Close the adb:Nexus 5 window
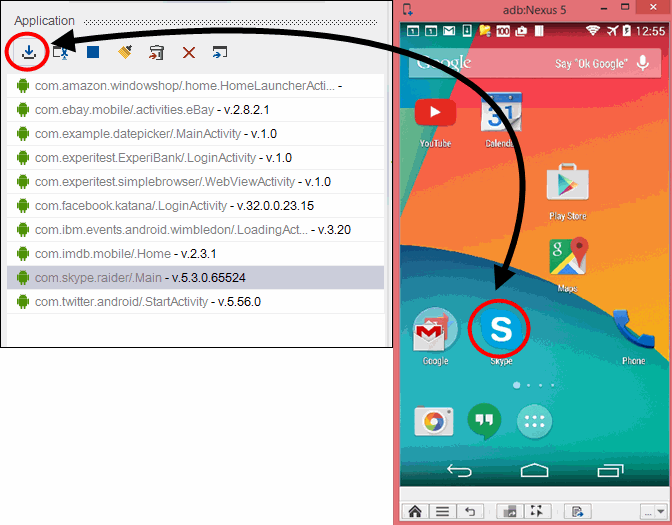The width and height of the screenshot is (672, 525). click(653, 7)
